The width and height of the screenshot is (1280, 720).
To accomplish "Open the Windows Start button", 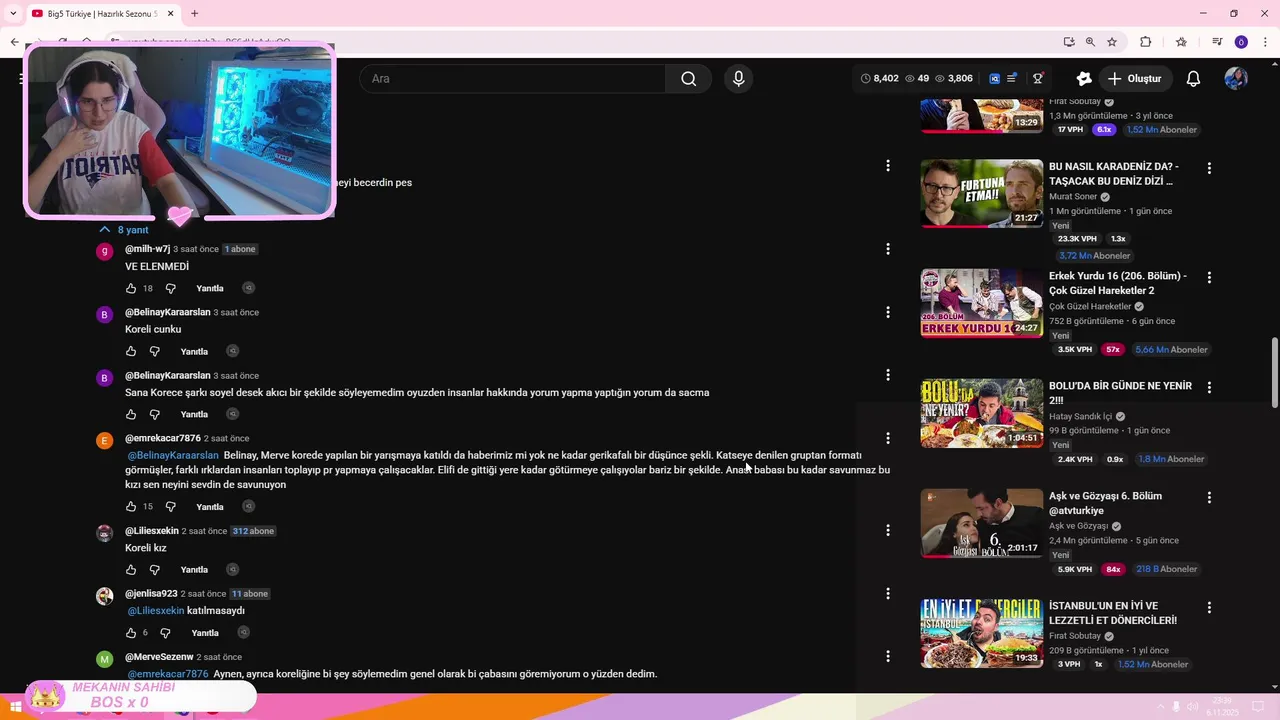I will 15,707.
